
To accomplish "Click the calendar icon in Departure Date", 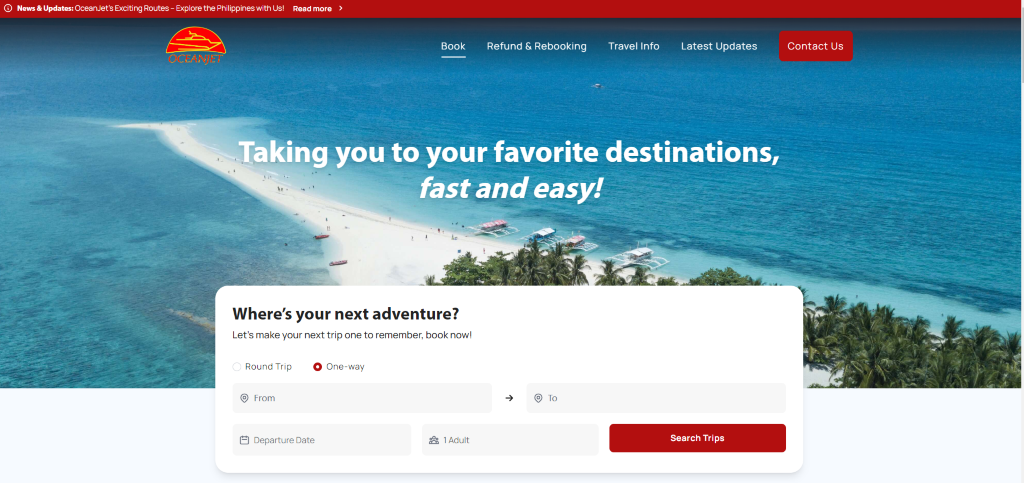I will pyautogui.click(x=244, y=440).
